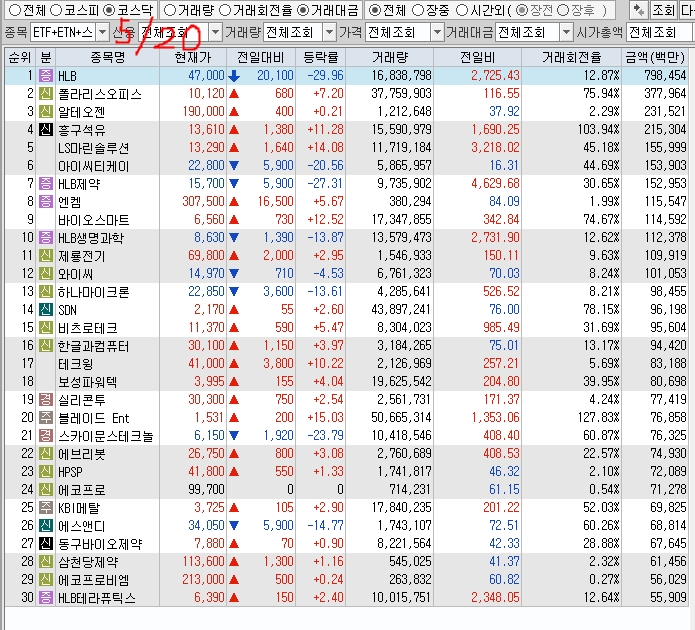Screen dimensions: 695x630
Task: Click the 증 badge on the HLB row
Action: [x=46, y=75]
